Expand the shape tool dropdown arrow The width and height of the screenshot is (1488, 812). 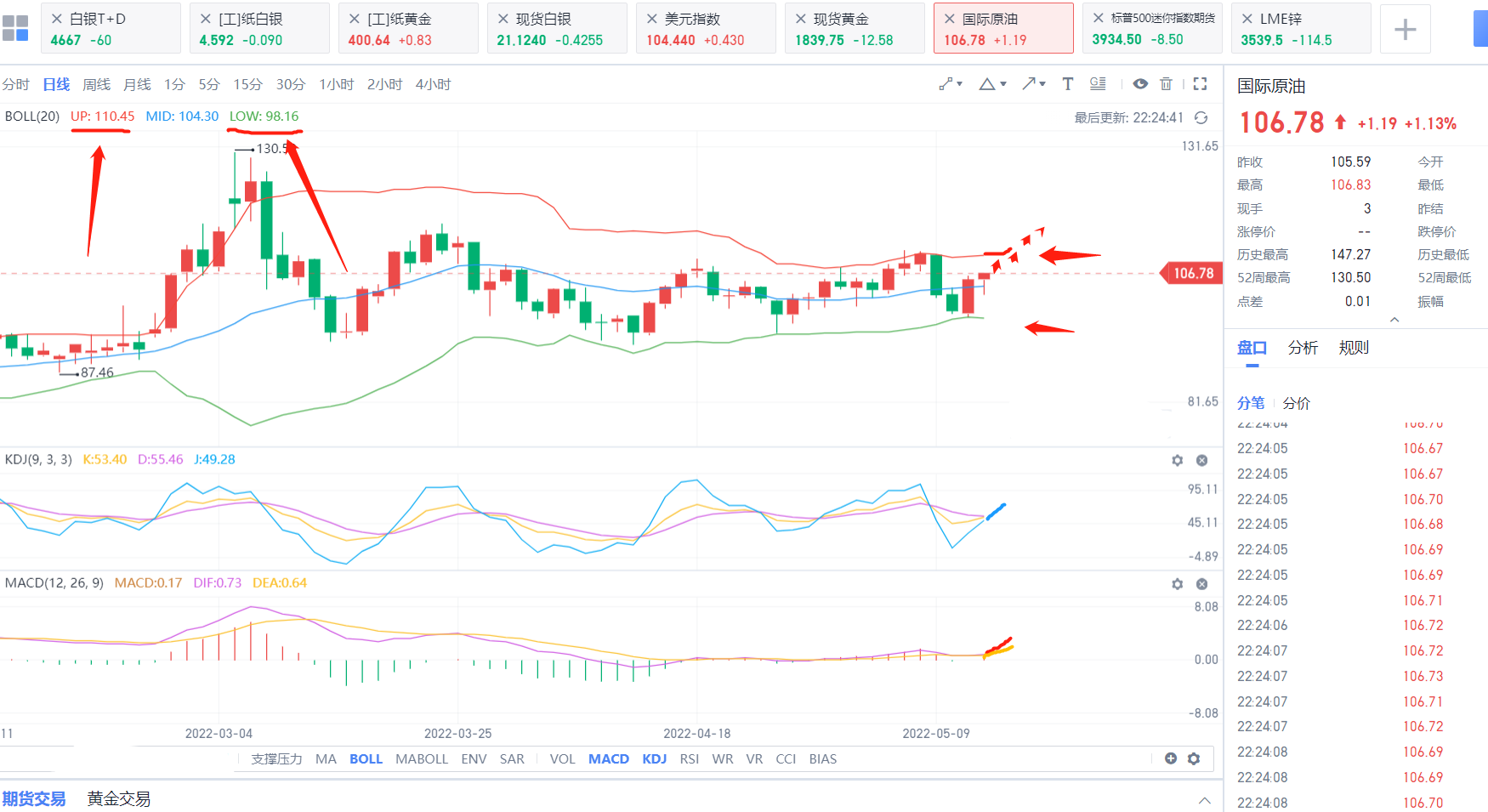click(x=1003, y=84)
